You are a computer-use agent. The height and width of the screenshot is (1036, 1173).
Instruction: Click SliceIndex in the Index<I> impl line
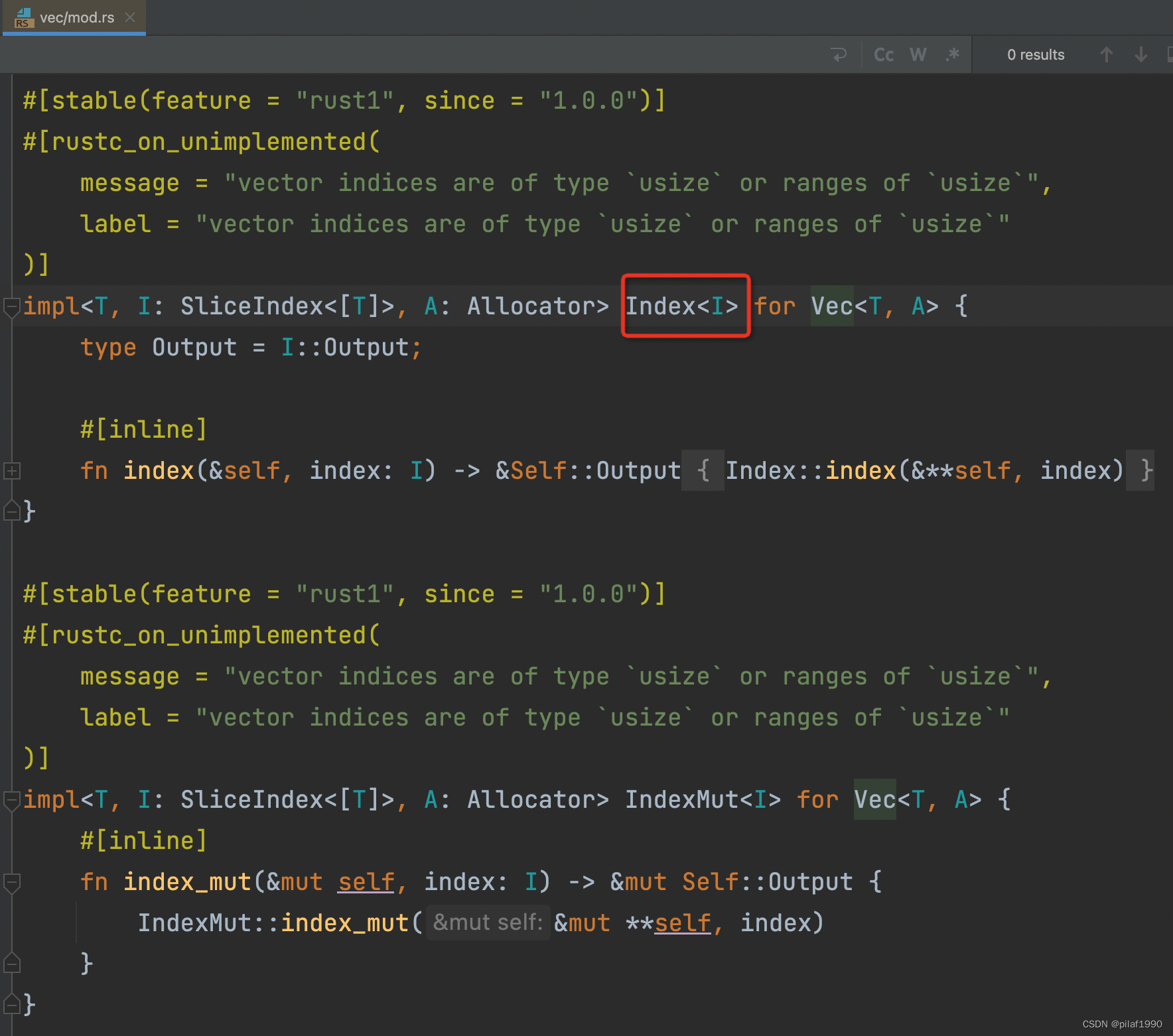coord(251,306)
